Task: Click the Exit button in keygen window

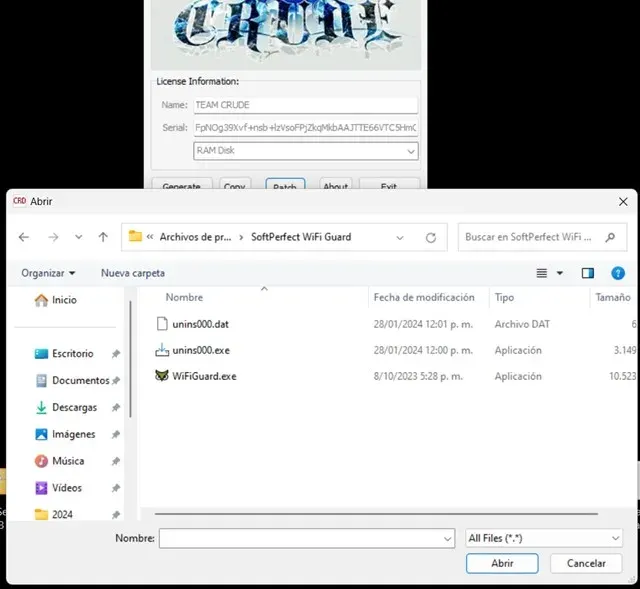Action: tap(389, 184)
